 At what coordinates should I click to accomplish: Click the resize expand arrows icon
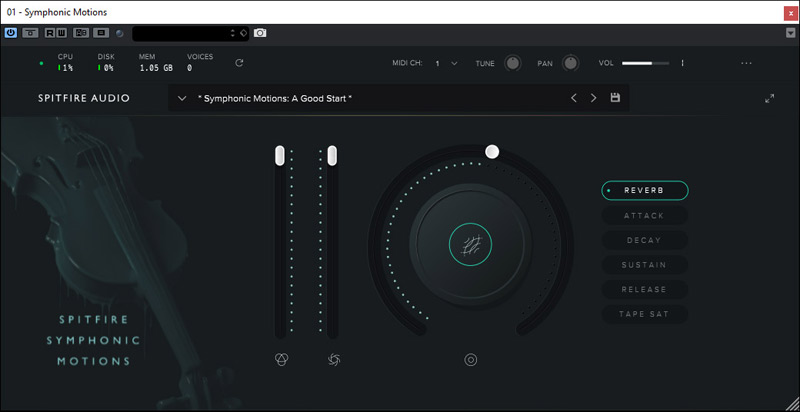click(769, 98)
